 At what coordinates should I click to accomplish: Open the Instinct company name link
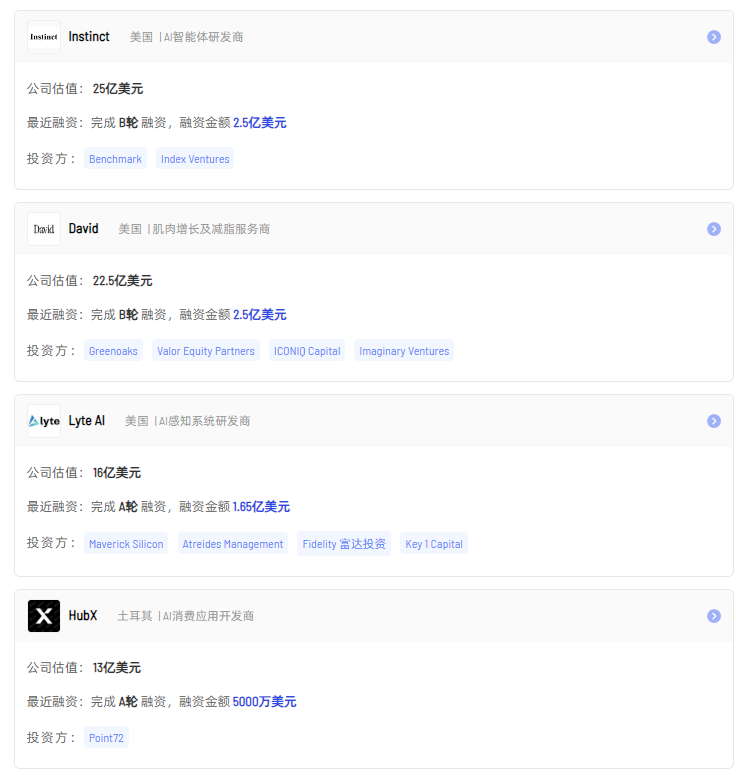point(89,37)
